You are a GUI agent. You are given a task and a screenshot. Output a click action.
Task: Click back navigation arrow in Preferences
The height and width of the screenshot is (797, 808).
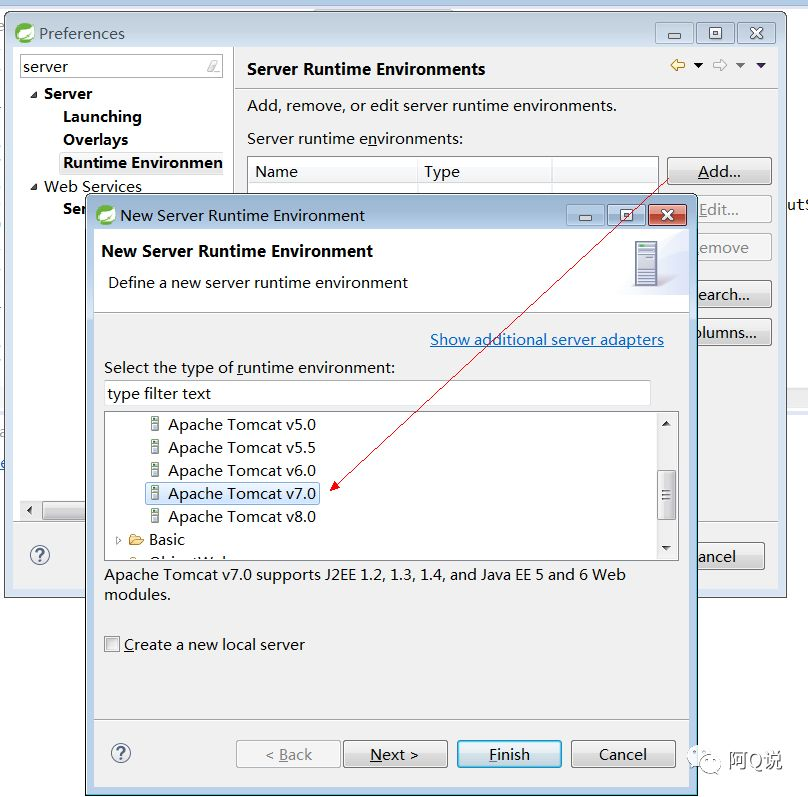tap(678, 65)
